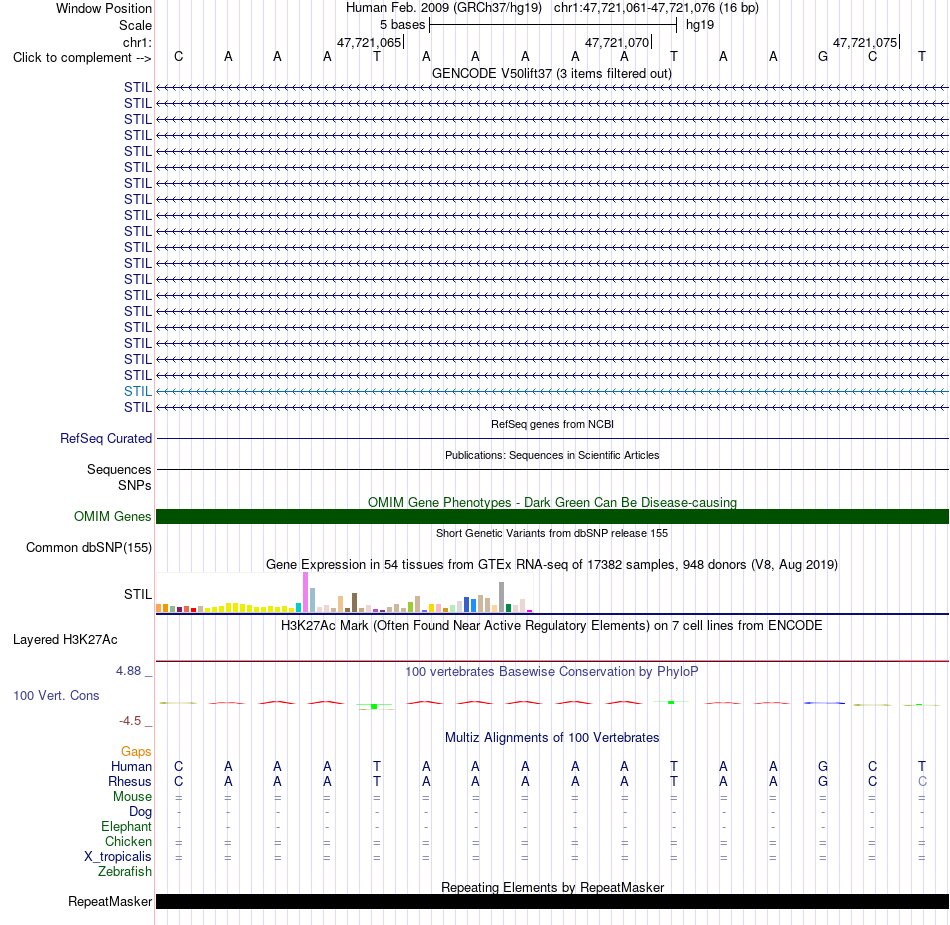
Task: Click "Click to complement -->" to flip bases
Action: pyautogui.click(x=82, y=58)
